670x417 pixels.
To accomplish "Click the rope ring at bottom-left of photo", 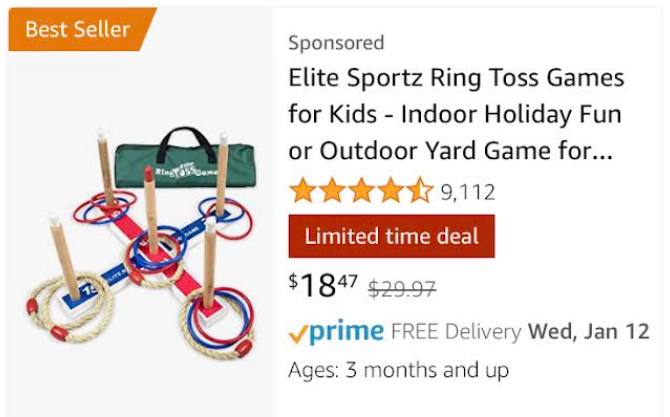I will coord(62,310).
